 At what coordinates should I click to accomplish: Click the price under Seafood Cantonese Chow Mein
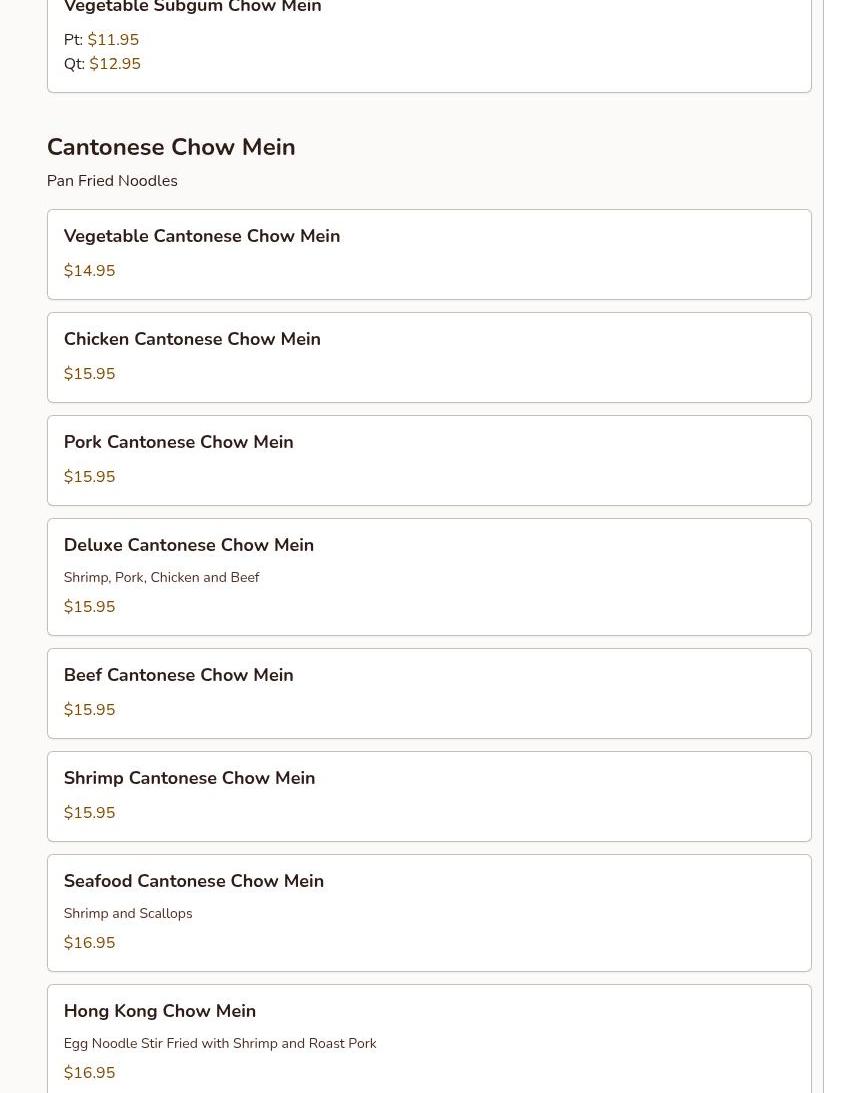[89, 943]
